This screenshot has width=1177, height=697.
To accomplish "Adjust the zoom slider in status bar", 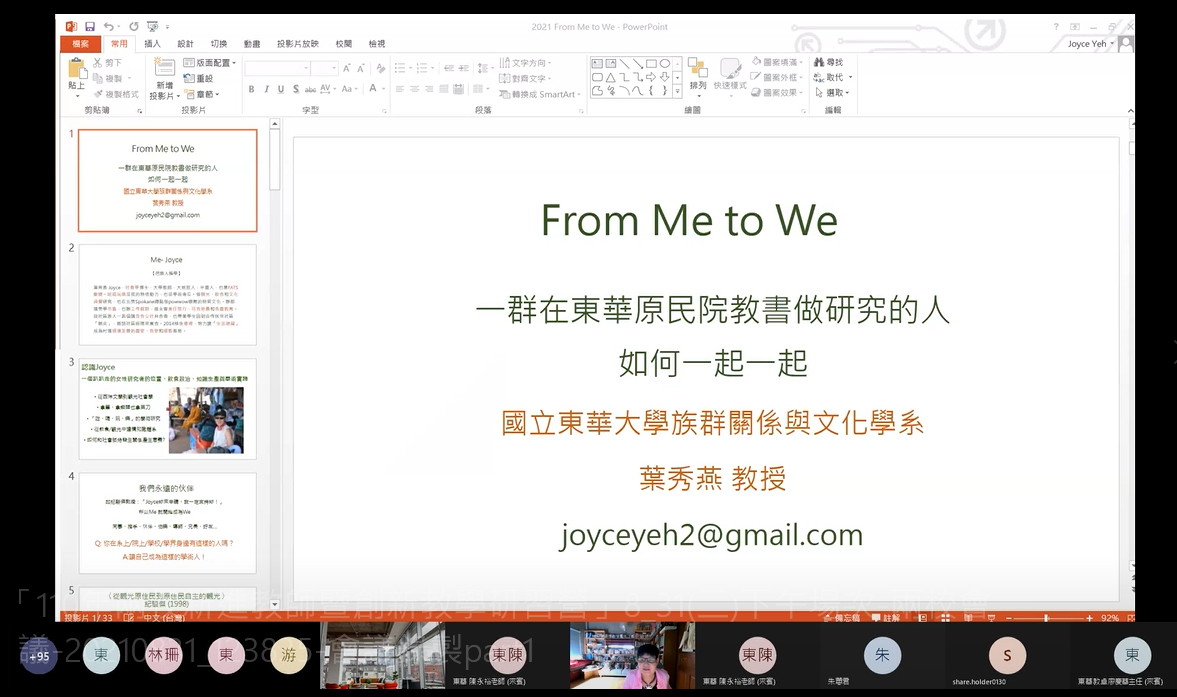I will click(x=1046, y=618).
